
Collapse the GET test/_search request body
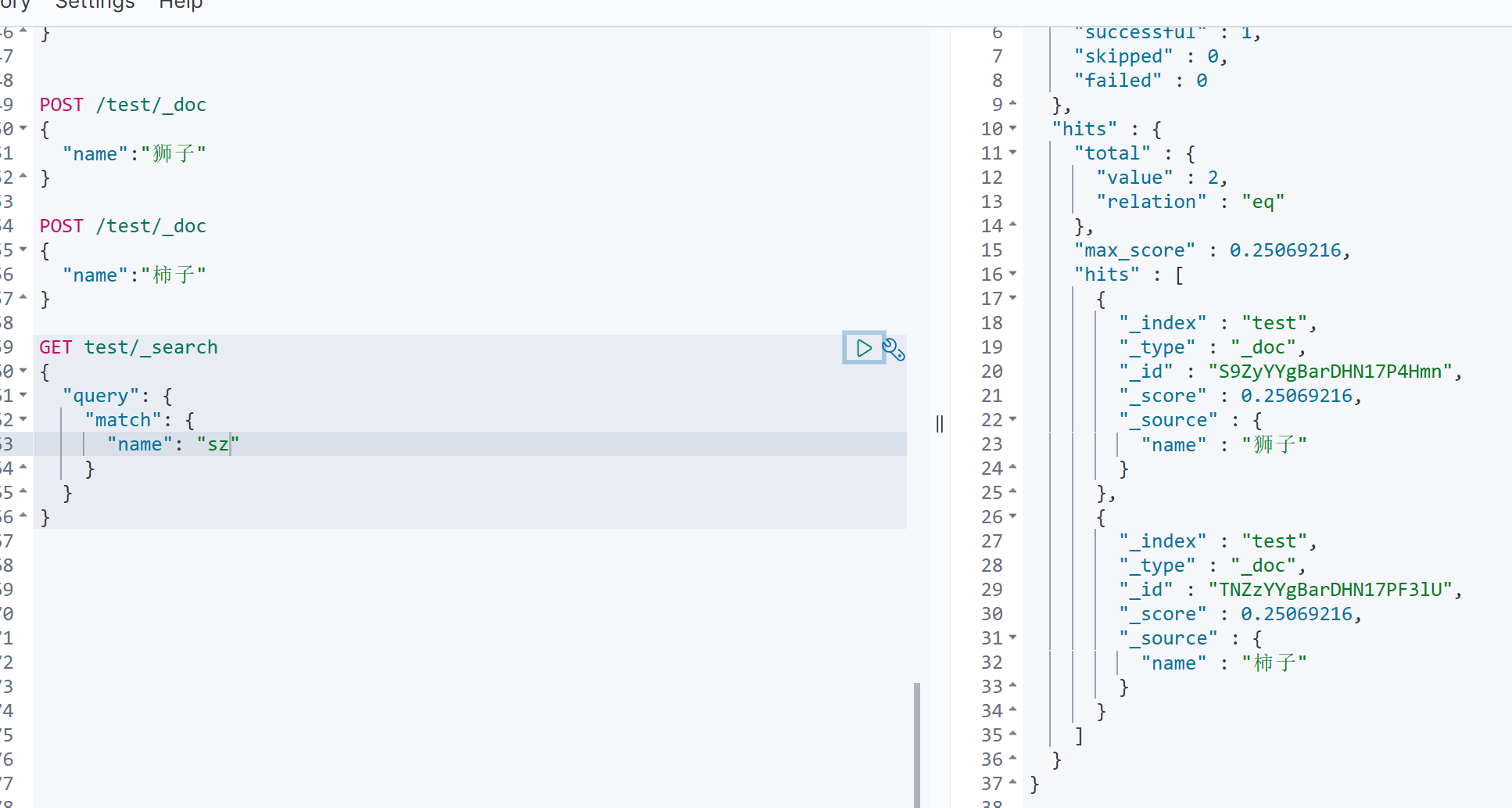[x=23, y=371]
